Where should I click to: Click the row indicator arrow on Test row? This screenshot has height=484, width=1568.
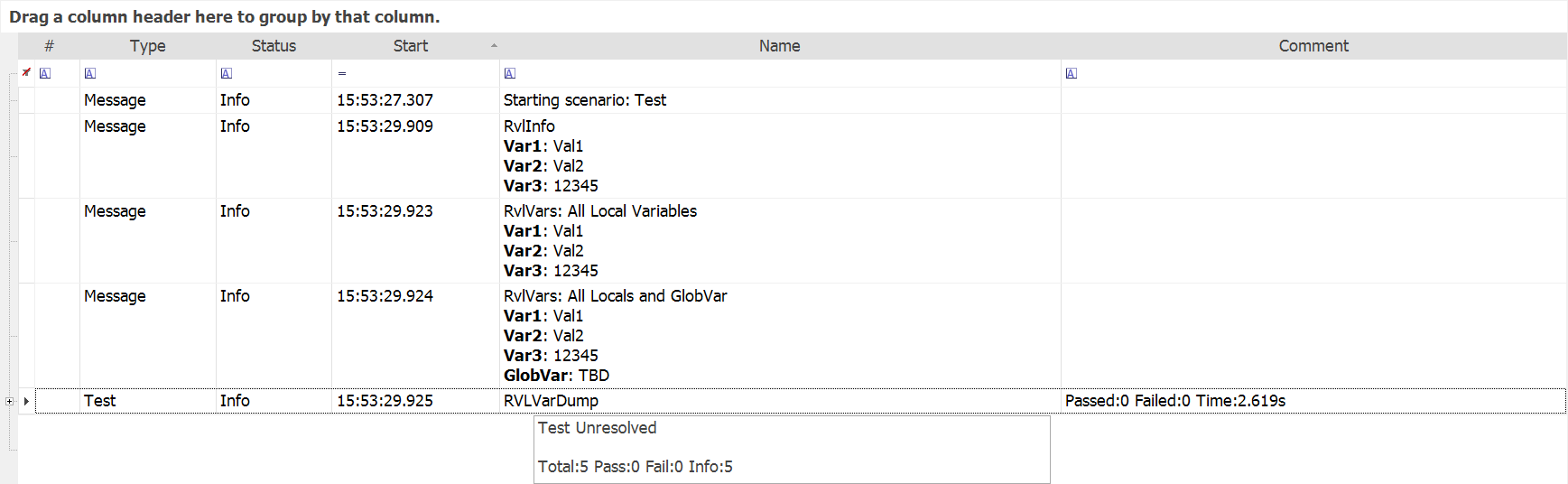click(26, 401)
